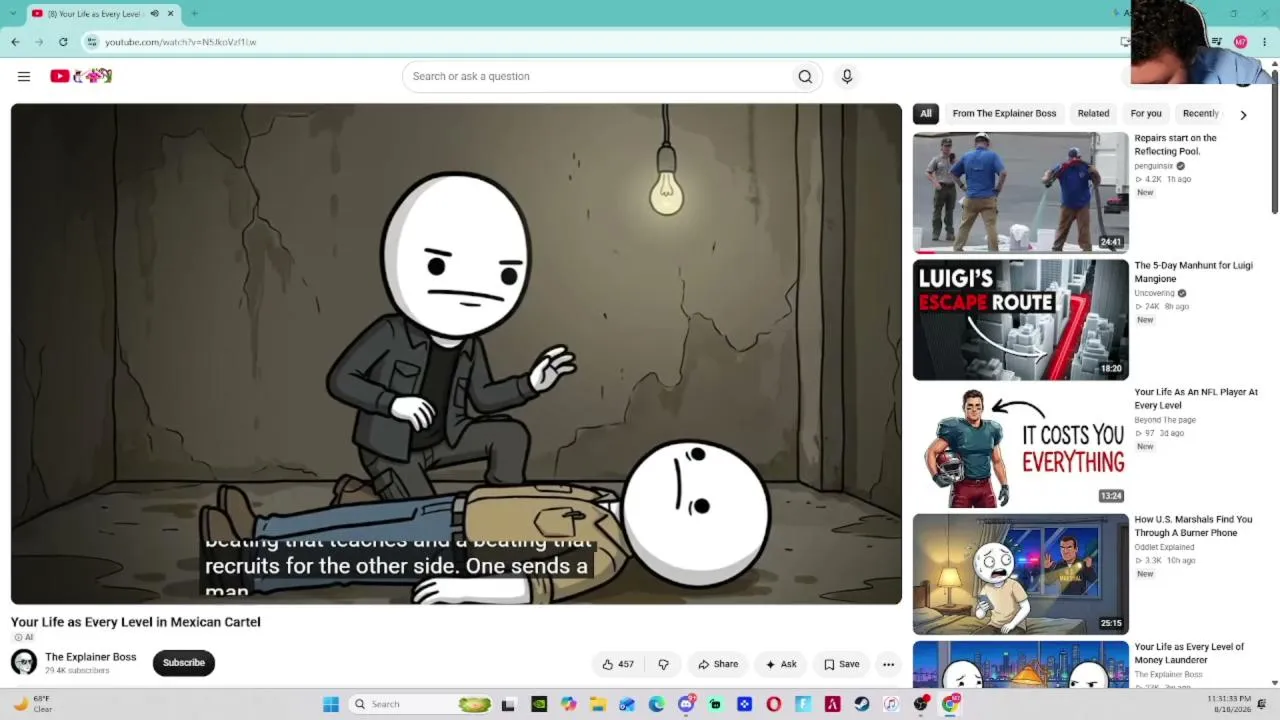Image resolution: width=1280 pixels, height=720 pixels.
Task: Click the Ask button
Action: (781, 664)
